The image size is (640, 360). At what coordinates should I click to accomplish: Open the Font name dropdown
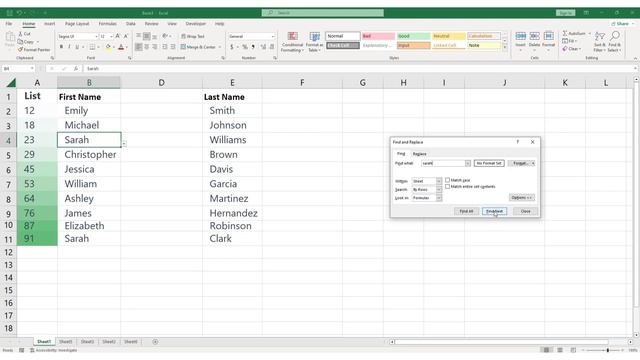(96, 36)
